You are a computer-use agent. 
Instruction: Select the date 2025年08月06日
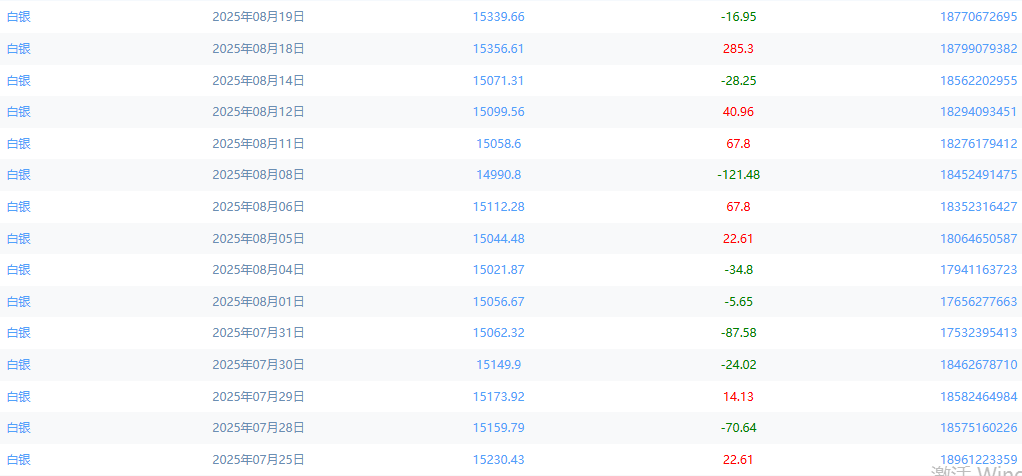coord(258,207)
